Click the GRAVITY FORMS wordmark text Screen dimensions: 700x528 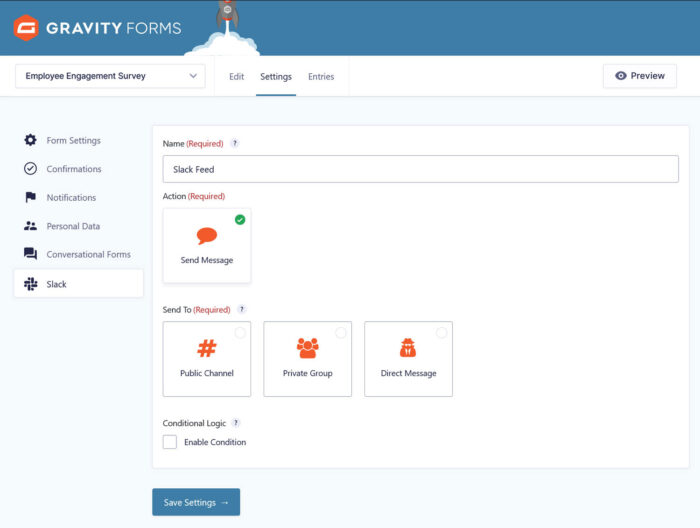tap(113, 28)
